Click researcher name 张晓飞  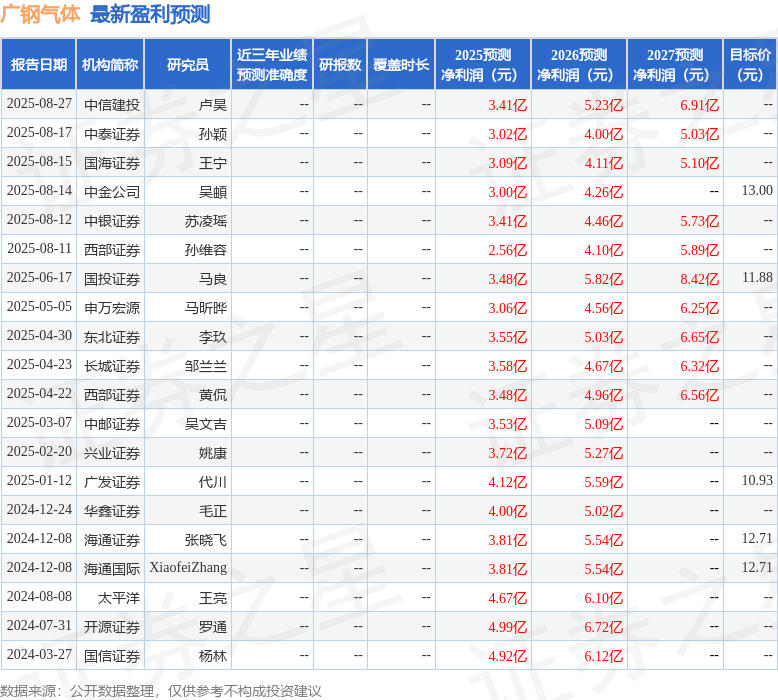tap(206, 540)
